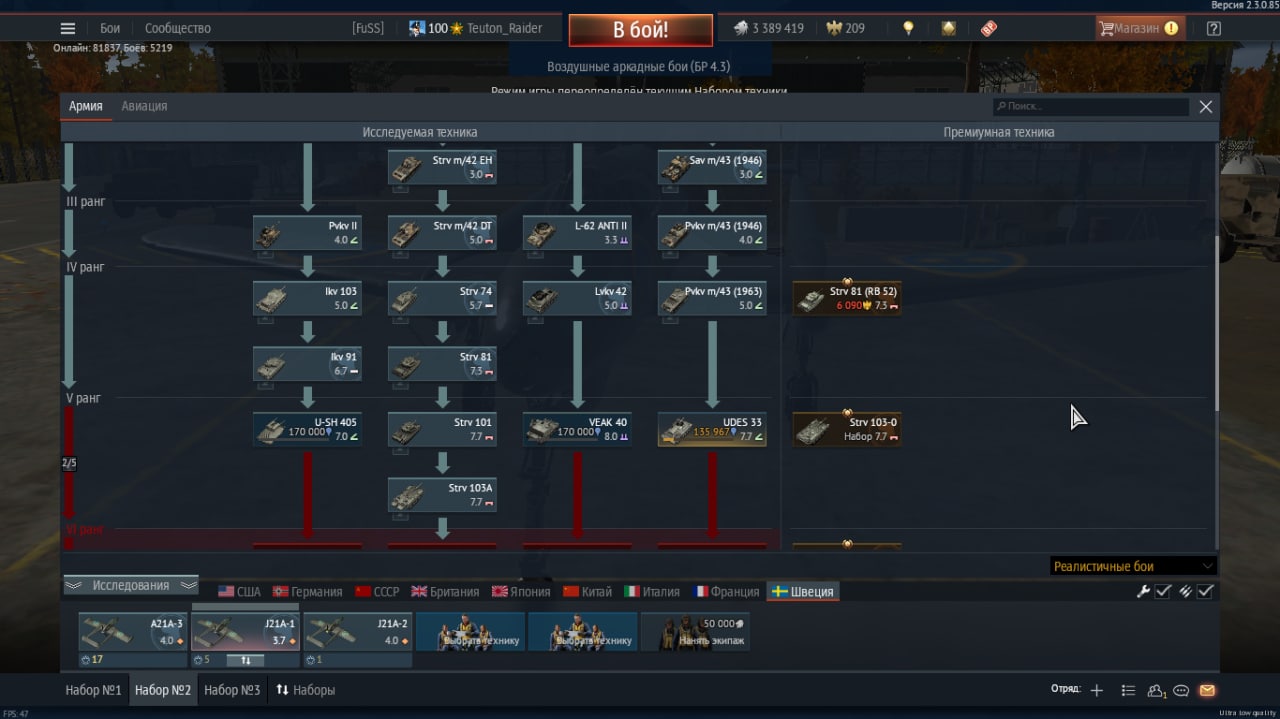Select the Strv 74 tank
The width and height of the screenshot is (1280, 719).
[442, 298]
